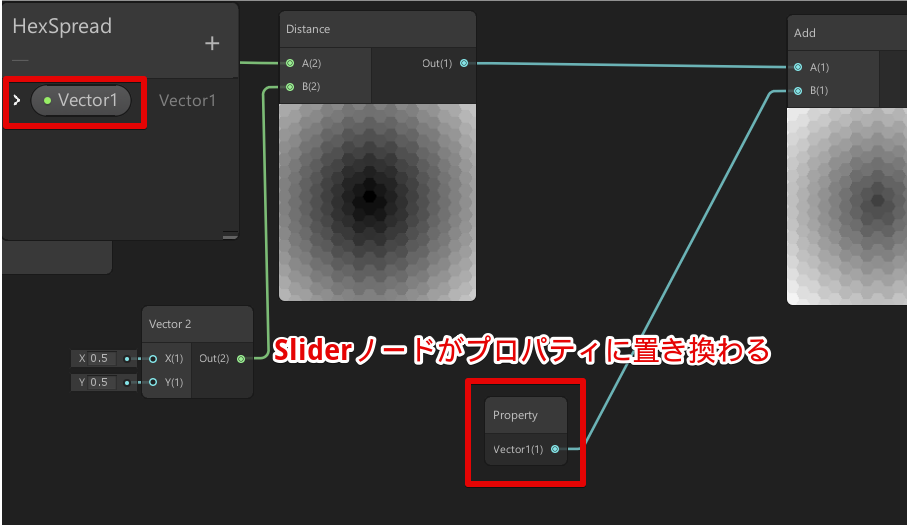
Task: Select the Property node header
Action: 525,415
